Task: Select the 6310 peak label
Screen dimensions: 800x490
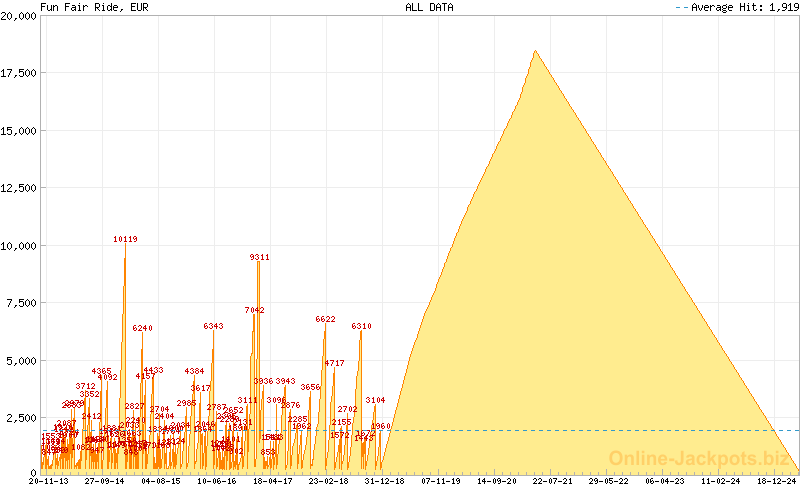Action: (x=361, y=327)
